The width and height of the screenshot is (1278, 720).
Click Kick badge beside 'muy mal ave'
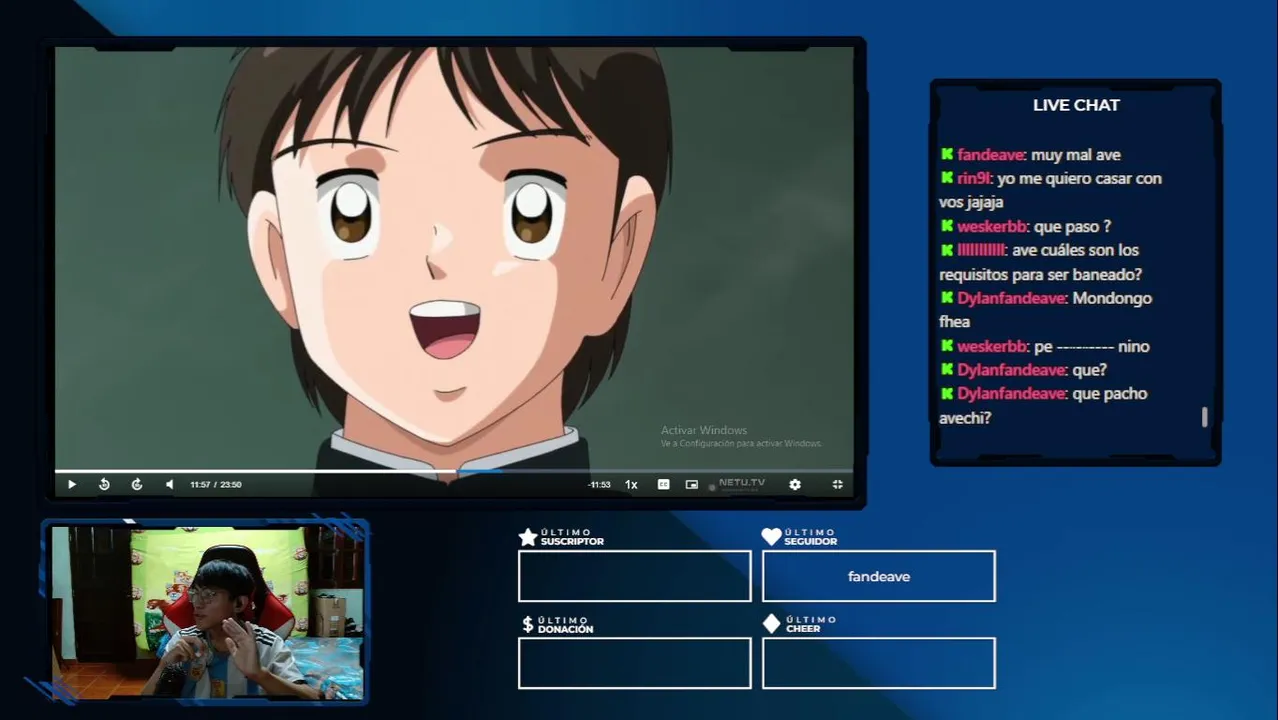tap(947, 155)
